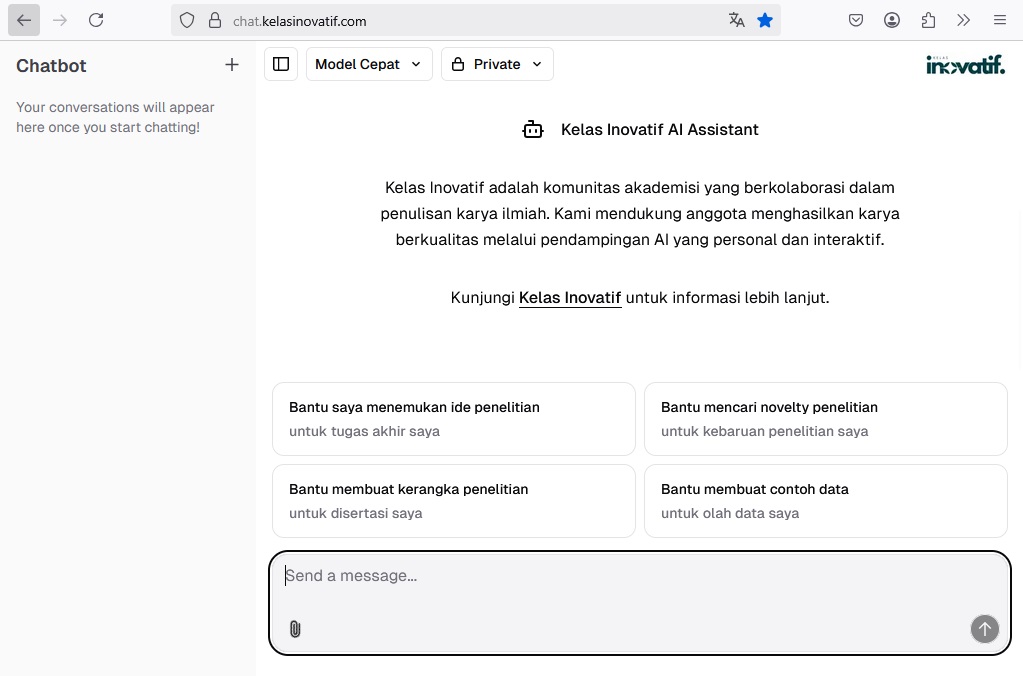Pick 'Bantu membuat contoh data' suggestion

point(825,501)
